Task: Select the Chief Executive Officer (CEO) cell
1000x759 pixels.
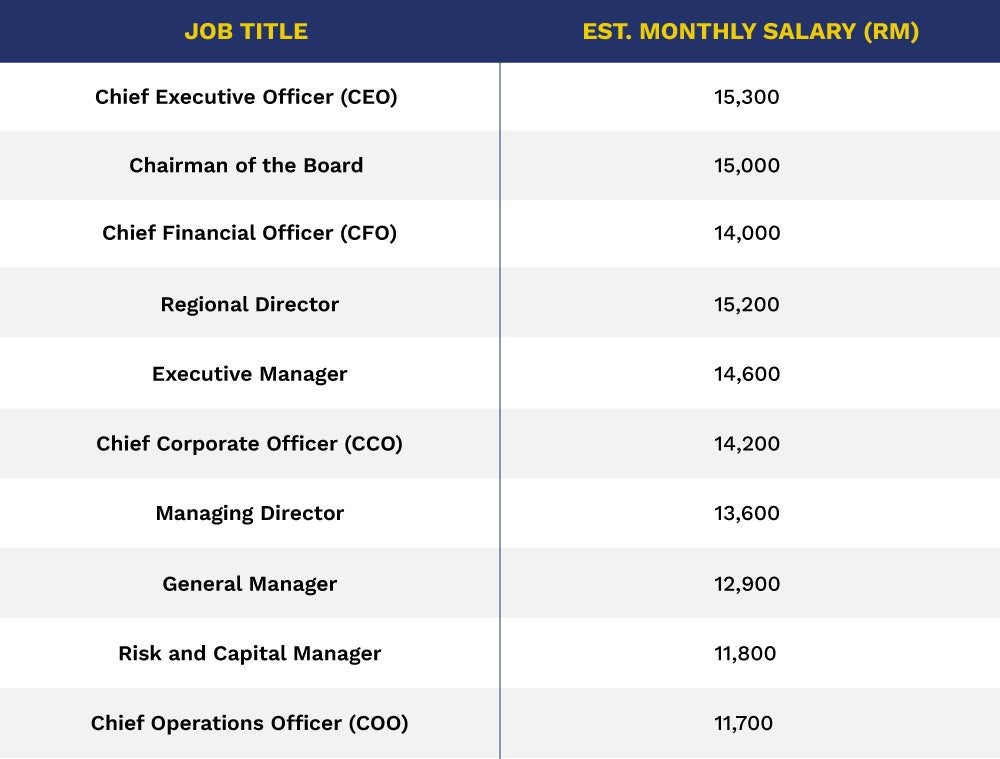Action: coord(246,97)
